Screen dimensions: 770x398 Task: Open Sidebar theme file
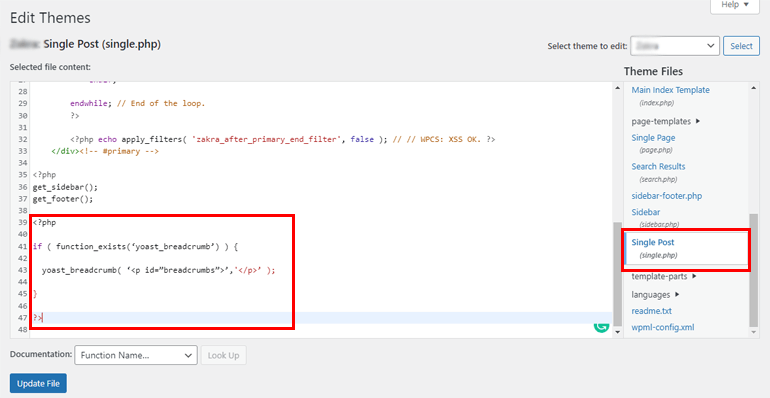click(x=646, y=212)
